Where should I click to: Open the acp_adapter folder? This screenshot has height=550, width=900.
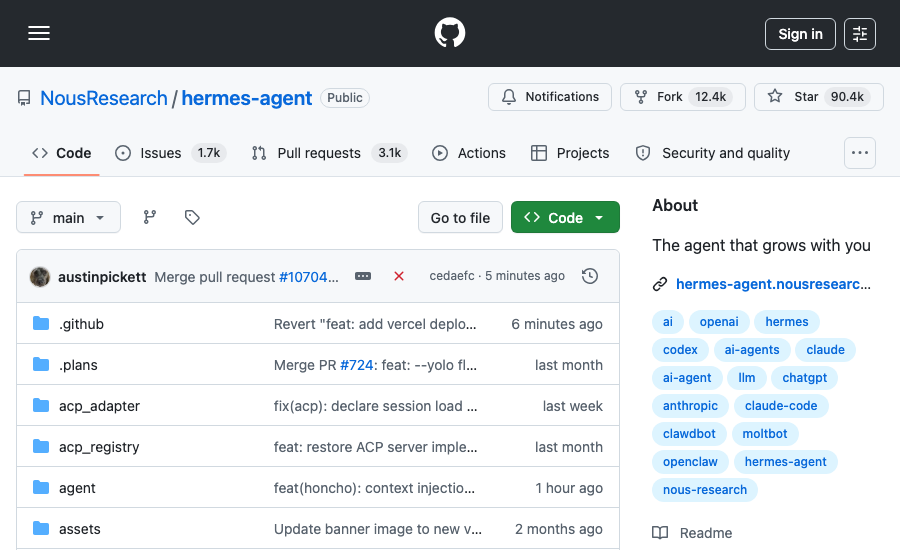tap(99, 406)
